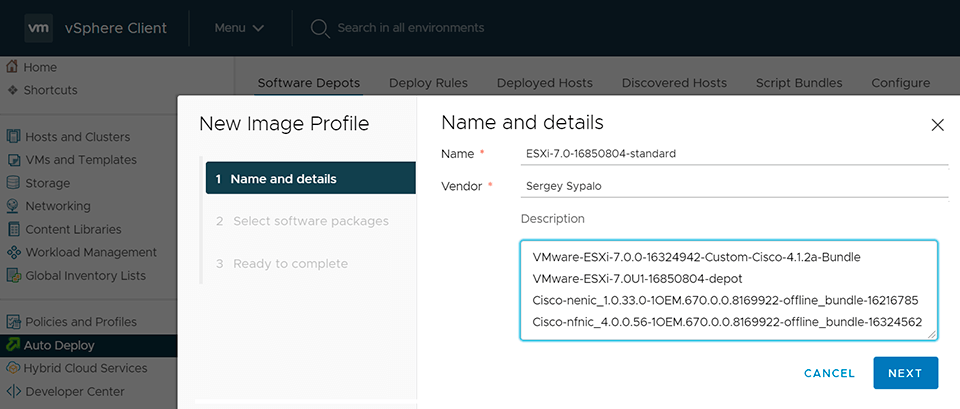The height and width of the screenshot is (409, 960).
Task: Click the VMware vm logo icon
Action: pos(40,28)
